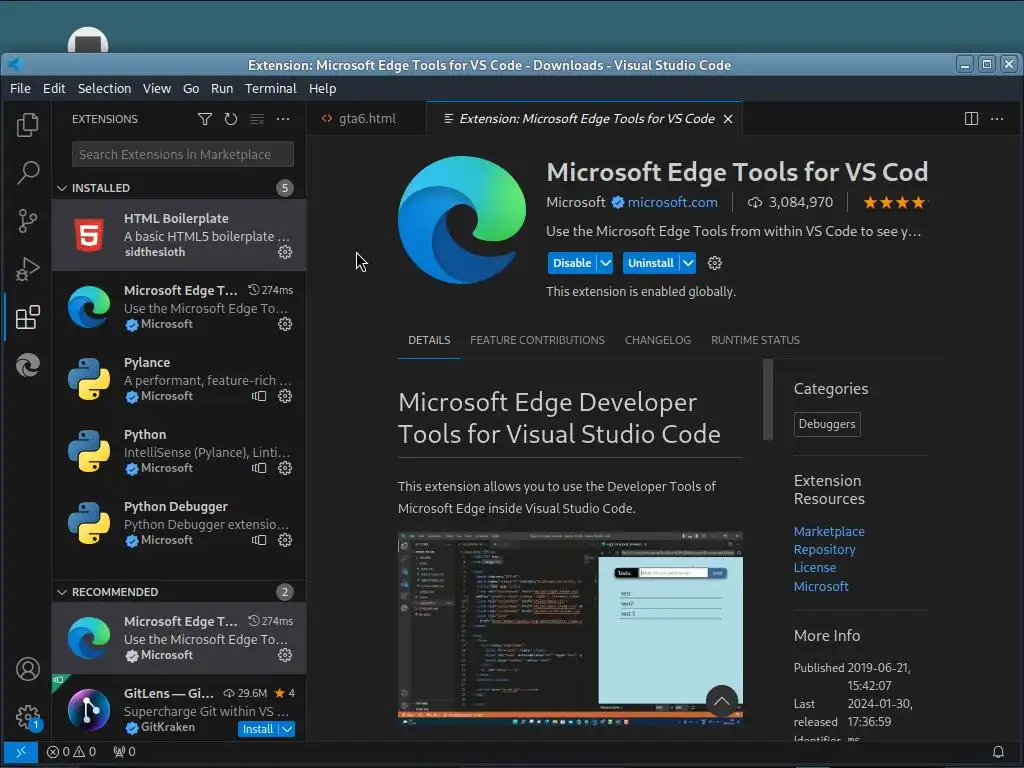Screen dimensions: 1024x768
Task: Click ports forwarded status bar item
Action: click(124, 752)
